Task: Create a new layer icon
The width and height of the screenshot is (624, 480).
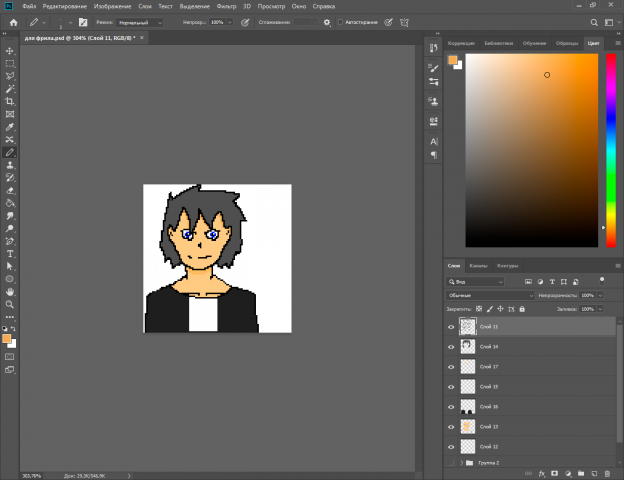Action: [x=594, y=474]
